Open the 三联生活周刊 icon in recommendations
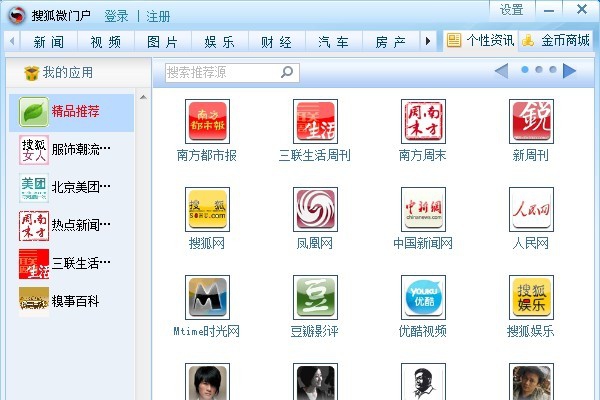 click(x=315, y=121)
